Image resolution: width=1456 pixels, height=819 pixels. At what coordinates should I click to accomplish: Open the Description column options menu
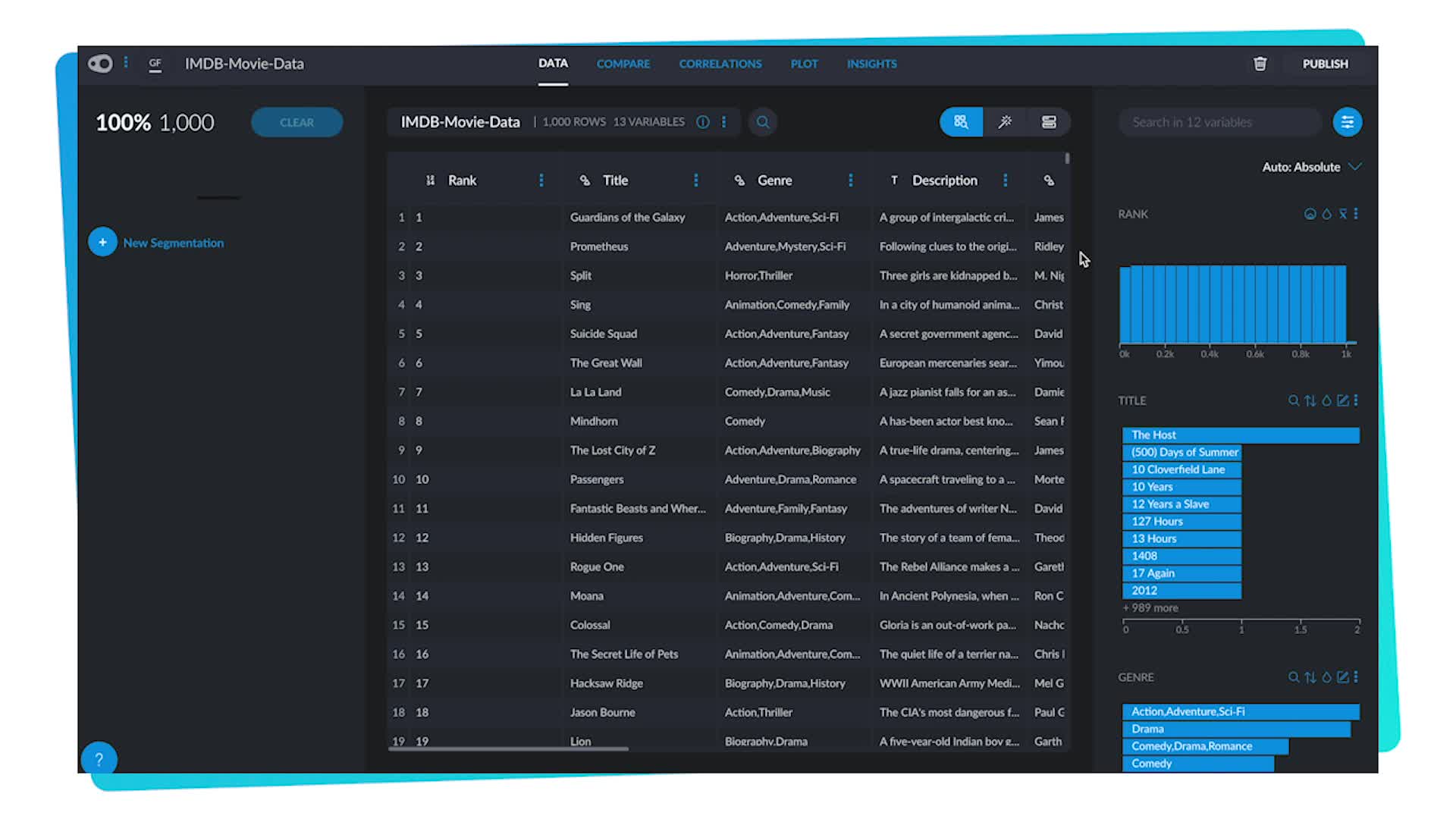point(1005,180)
